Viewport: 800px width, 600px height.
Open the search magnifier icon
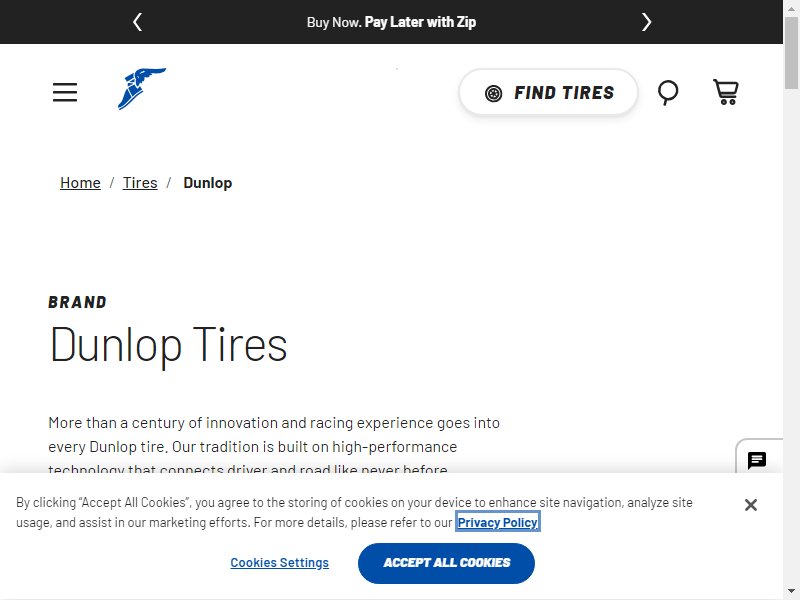click(x=668, y=93)
